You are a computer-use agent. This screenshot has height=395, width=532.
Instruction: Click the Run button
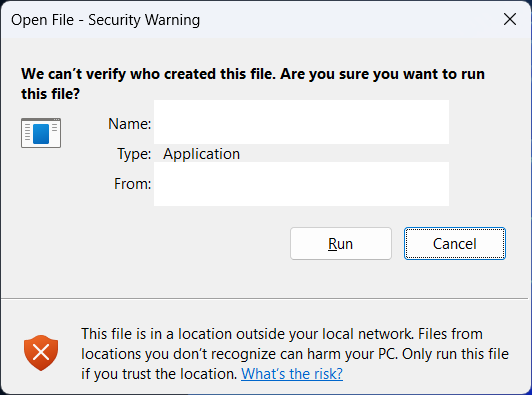(x=341, y=244)
